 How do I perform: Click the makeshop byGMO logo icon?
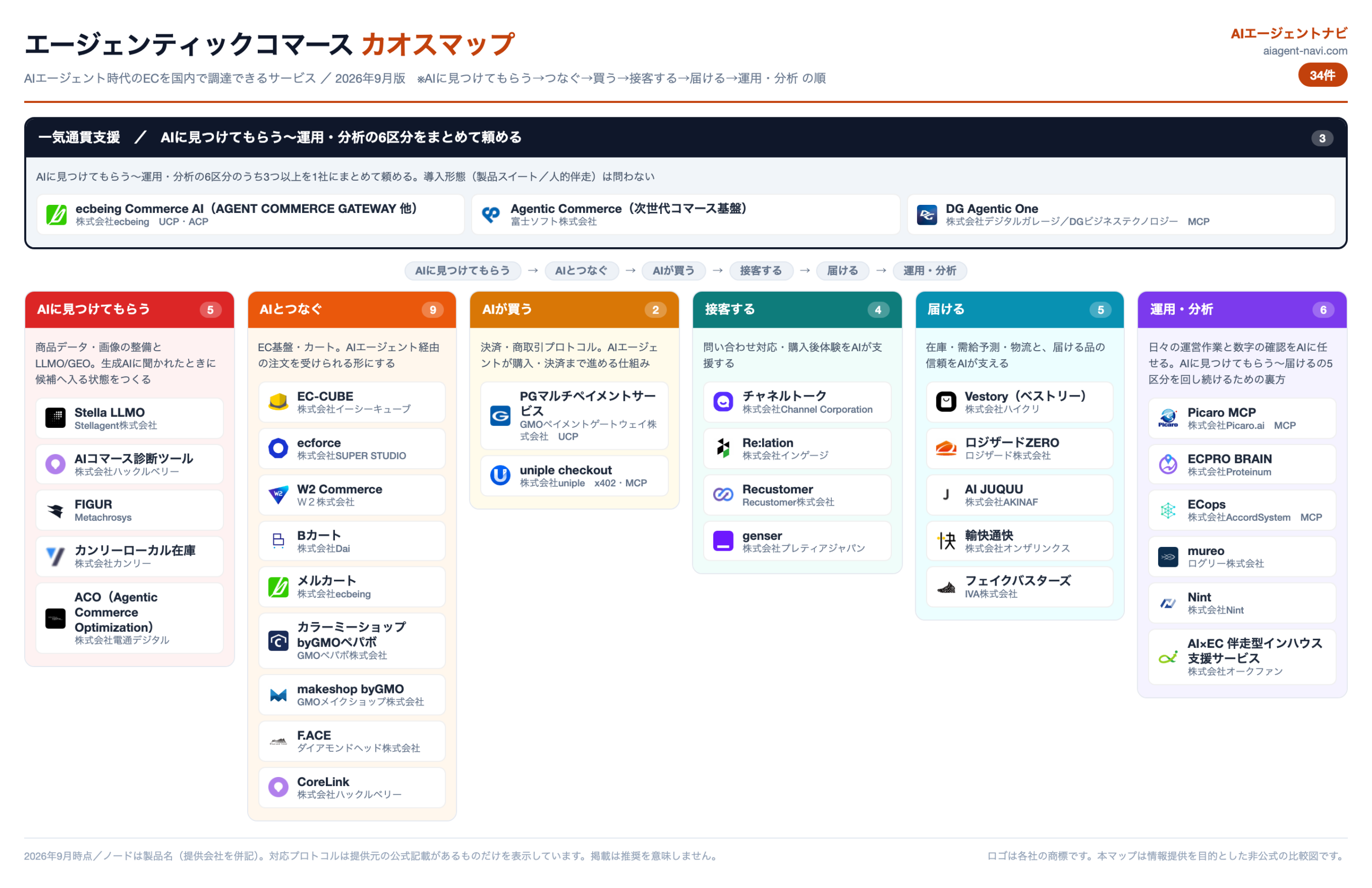(x=278, y=695)
